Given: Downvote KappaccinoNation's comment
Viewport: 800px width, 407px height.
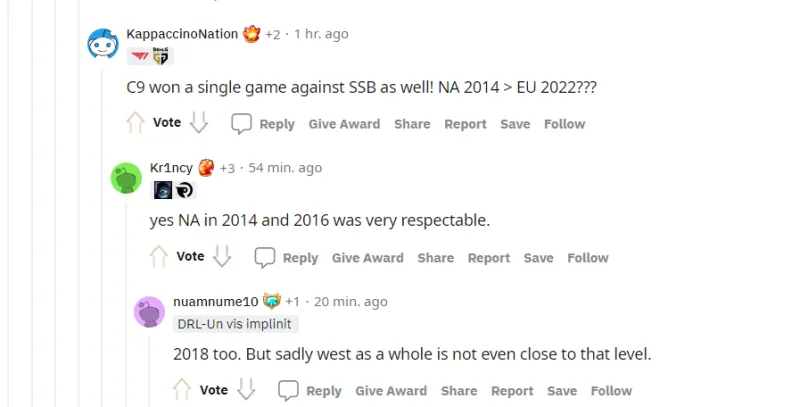Looking at the screenshot, I should click(198, 123).
